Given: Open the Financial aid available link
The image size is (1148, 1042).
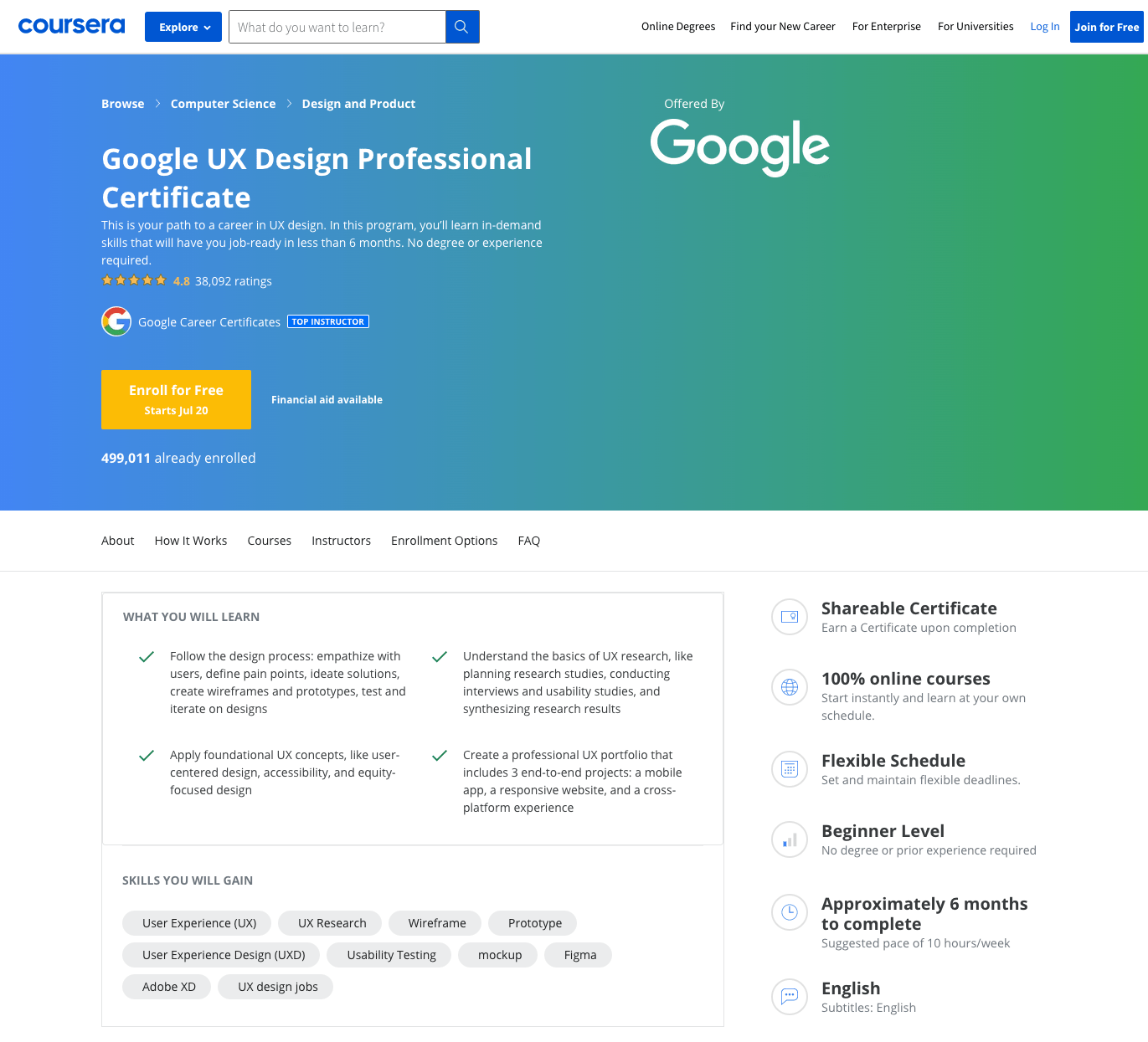Looking at the screenshot, I should (327, 399).
